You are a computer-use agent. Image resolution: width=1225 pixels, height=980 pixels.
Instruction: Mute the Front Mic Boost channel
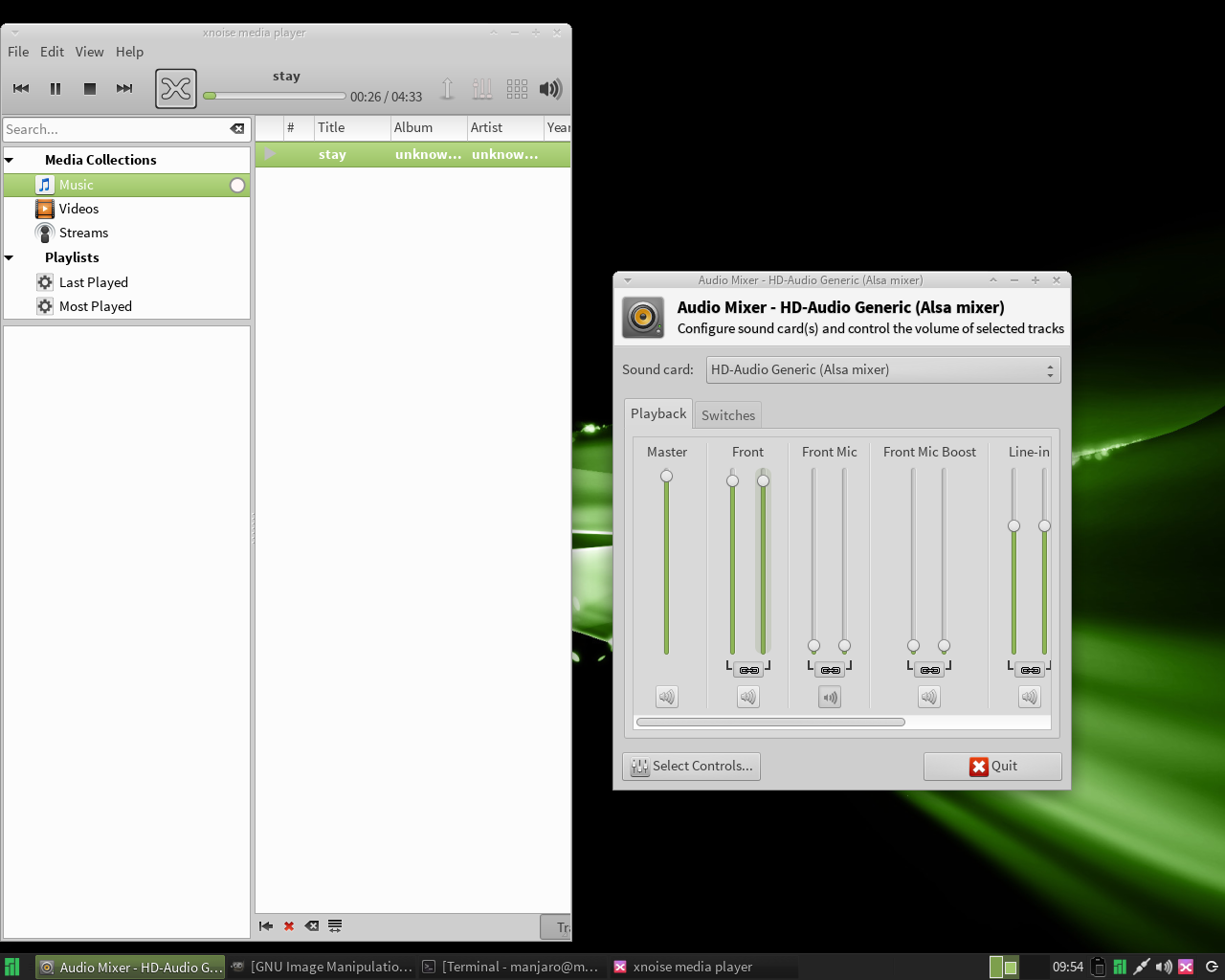click(929, 697)
